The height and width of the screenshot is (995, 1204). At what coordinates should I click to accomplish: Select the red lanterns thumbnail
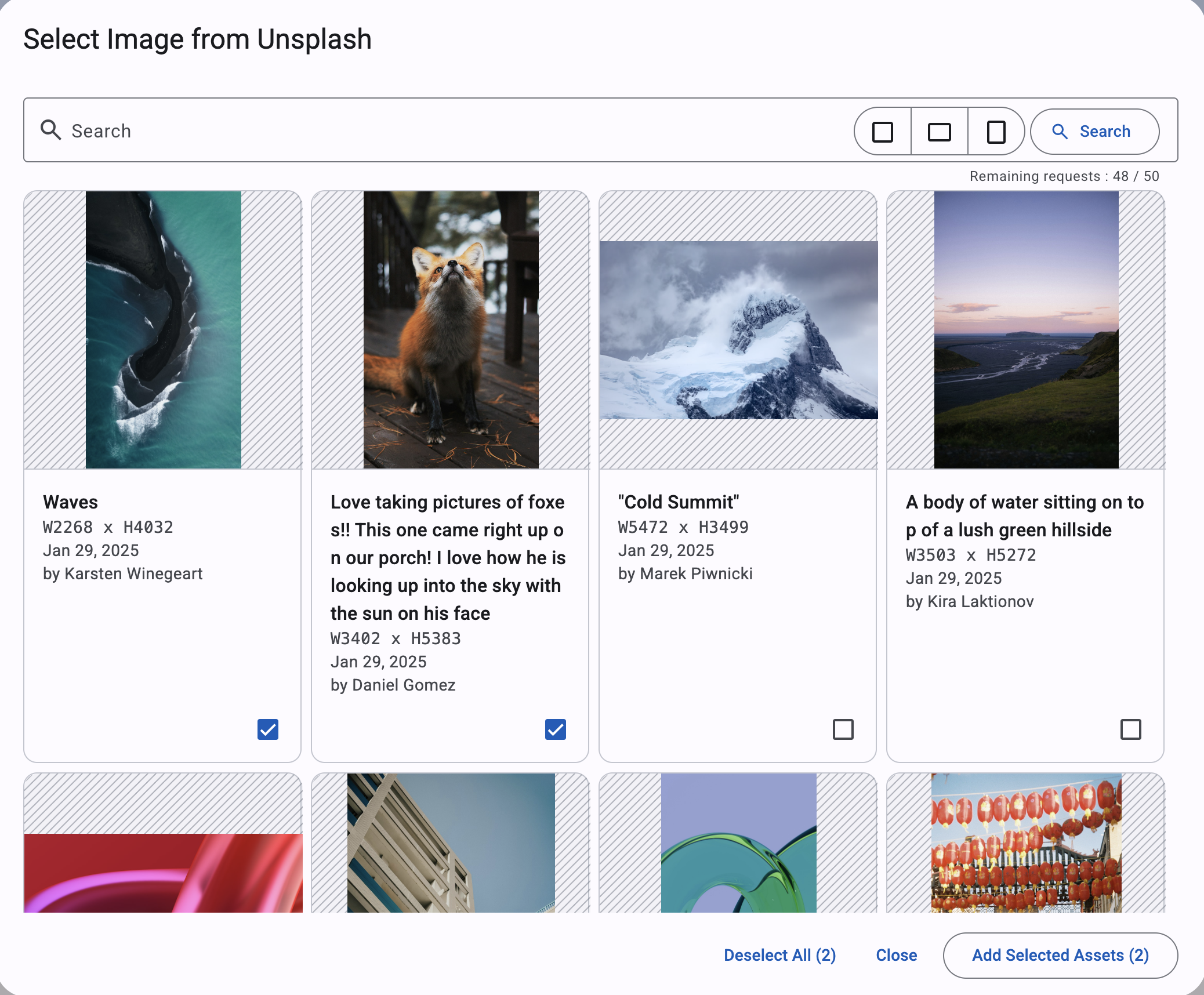pyautogui.click(x=1027, y=843)
